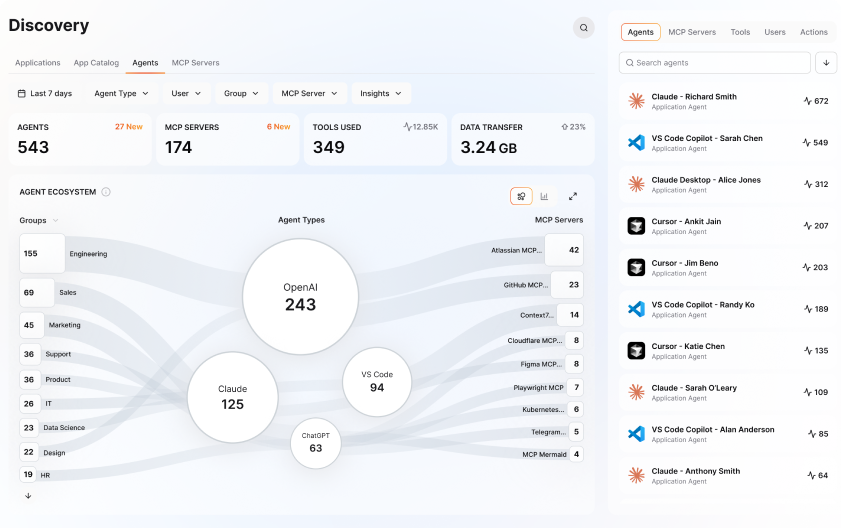Viewport: 841px width, 528px height.
Task: Expand the Agent Ecosystem panel to fullscreen
Action: tap(573, 196)
